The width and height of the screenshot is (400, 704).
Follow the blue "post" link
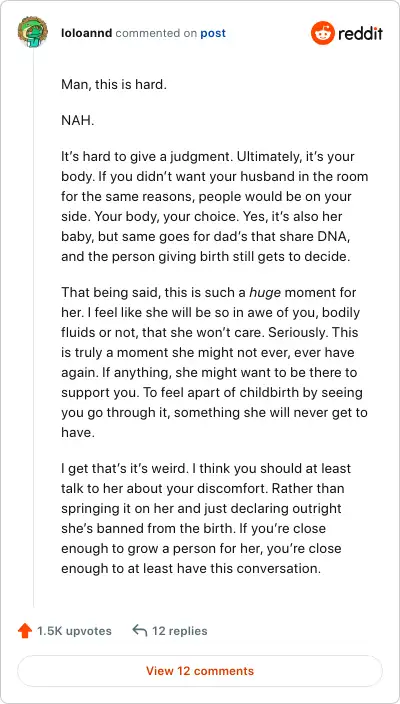click(x=213, y=34)
